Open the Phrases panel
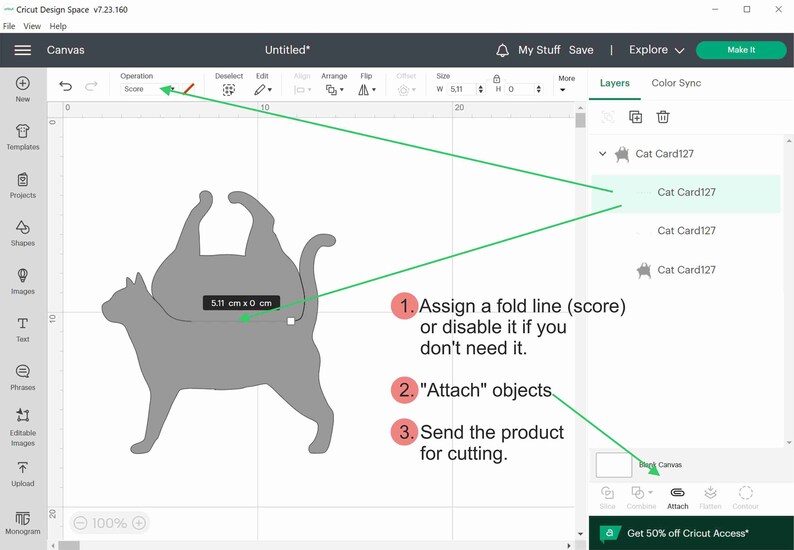Viewport: 794px width, 550px height. click(x=23, y=378)
